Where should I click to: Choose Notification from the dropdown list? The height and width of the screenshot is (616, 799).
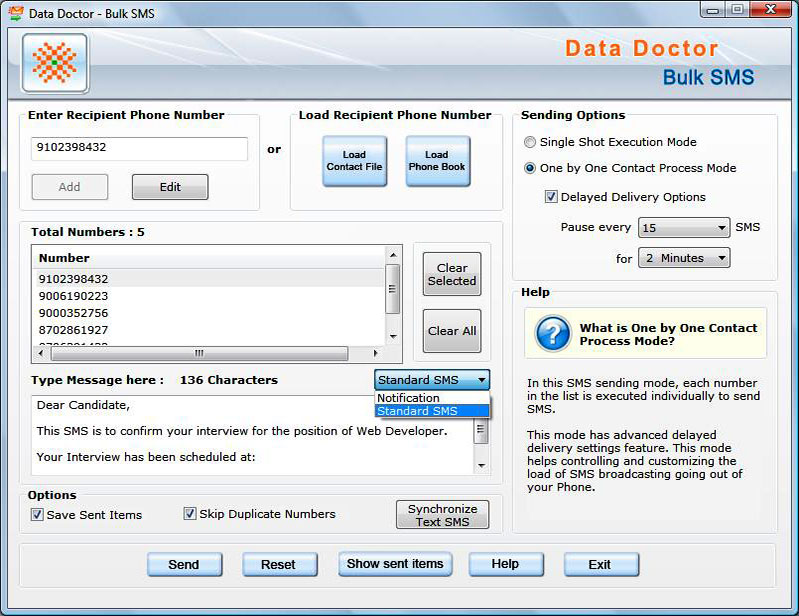coord(432,398)
